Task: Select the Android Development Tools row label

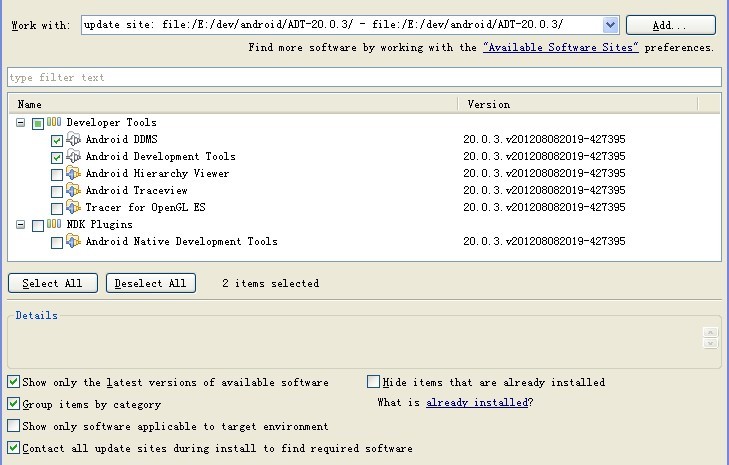Action: tap(160, 156)
